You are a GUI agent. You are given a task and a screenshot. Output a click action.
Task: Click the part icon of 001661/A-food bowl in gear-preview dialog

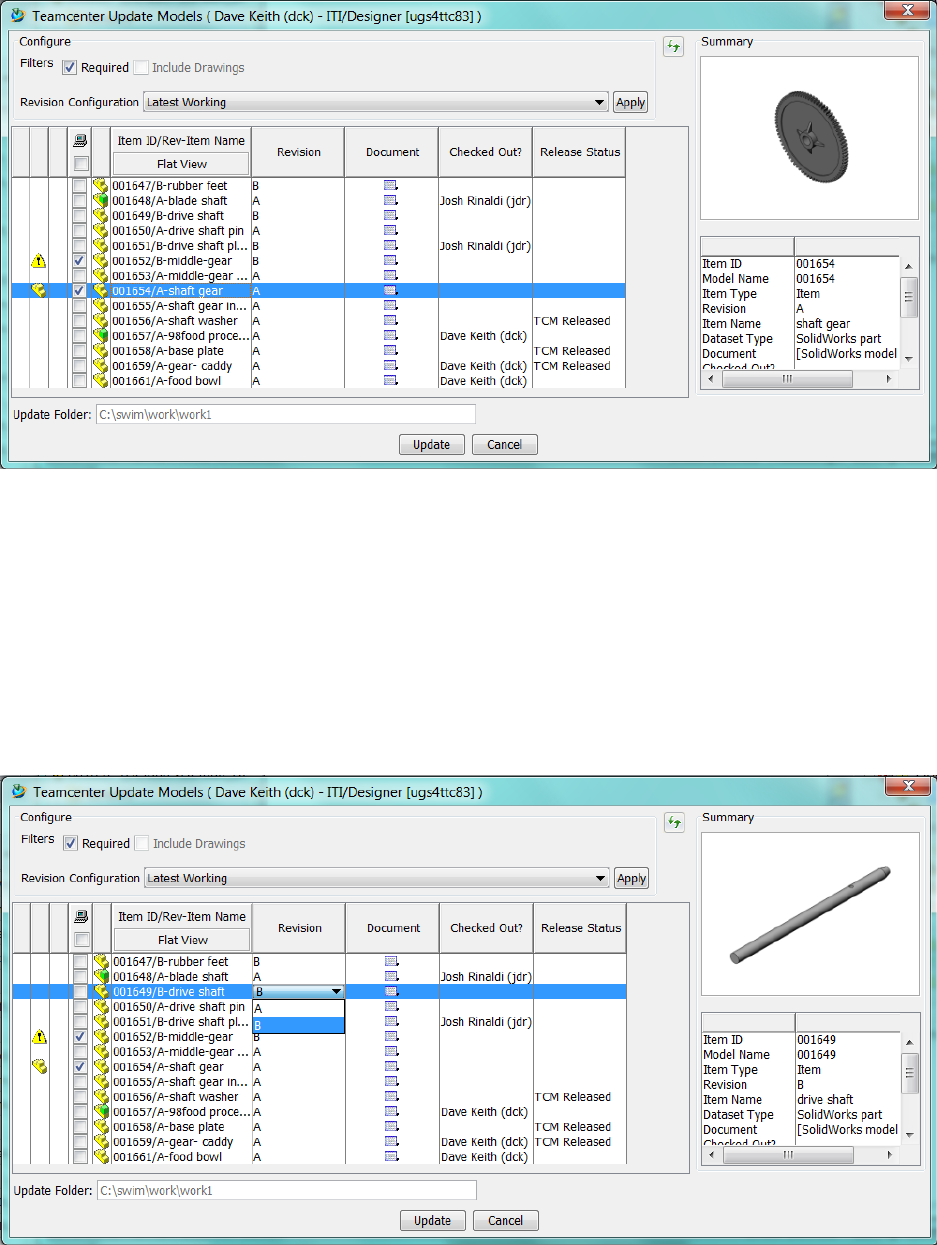pos(100,381)
